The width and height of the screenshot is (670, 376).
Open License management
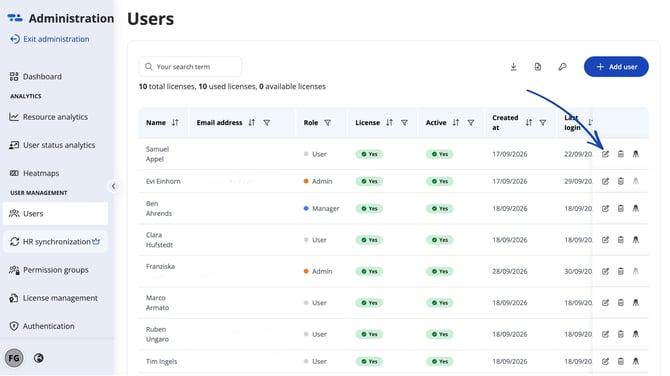click(x=55, y=298)
